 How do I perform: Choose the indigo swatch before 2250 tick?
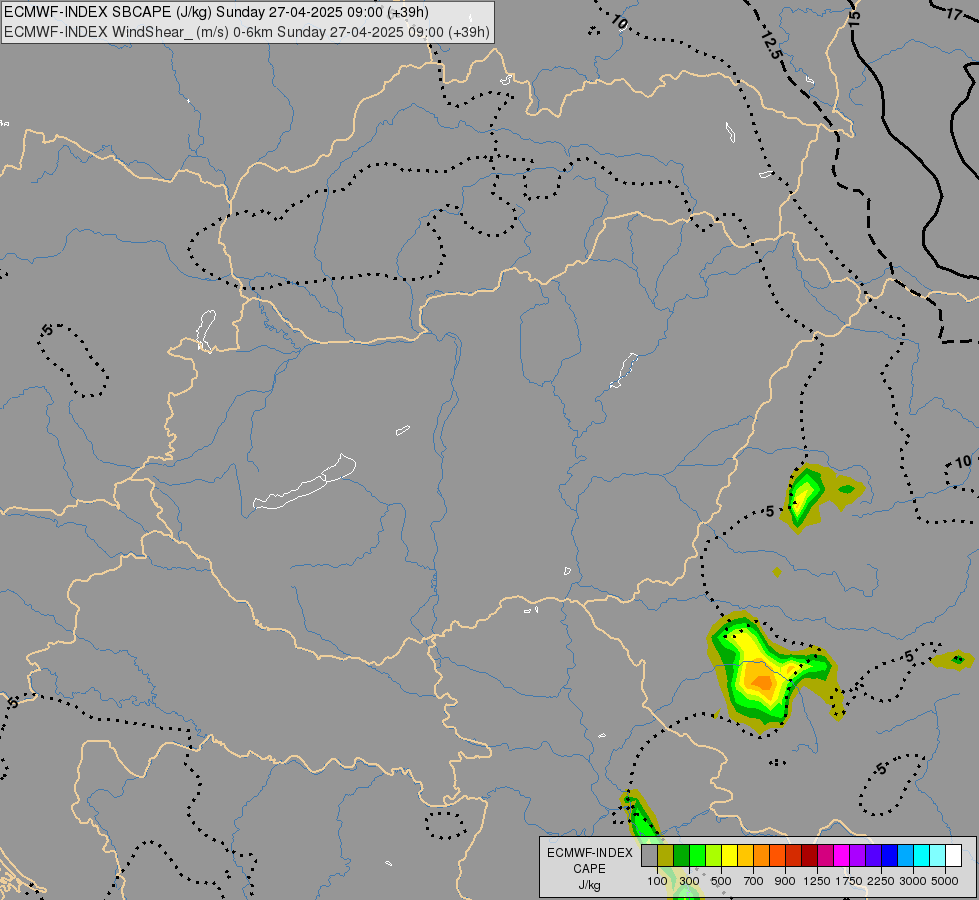873,856
